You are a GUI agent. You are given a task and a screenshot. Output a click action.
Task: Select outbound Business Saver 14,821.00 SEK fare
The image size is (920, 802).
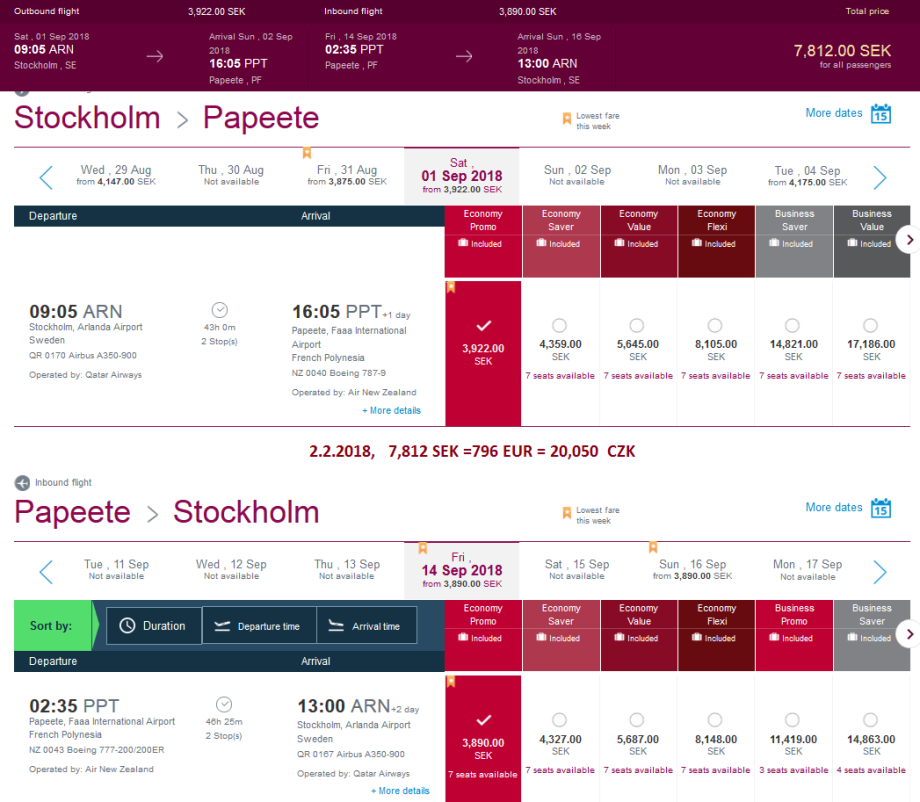pyautogui.click(x=793, y=326)
